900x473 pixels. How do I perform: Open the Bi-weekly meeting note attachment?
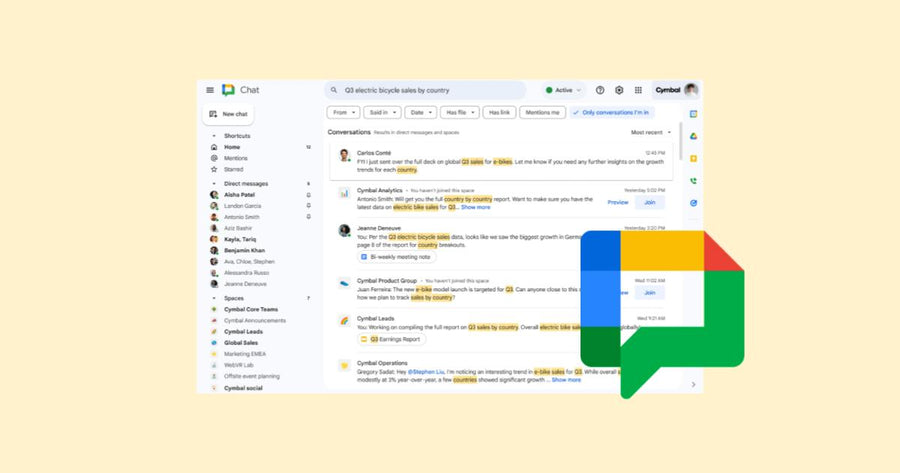pyautogui.click(x=396, y=257)
